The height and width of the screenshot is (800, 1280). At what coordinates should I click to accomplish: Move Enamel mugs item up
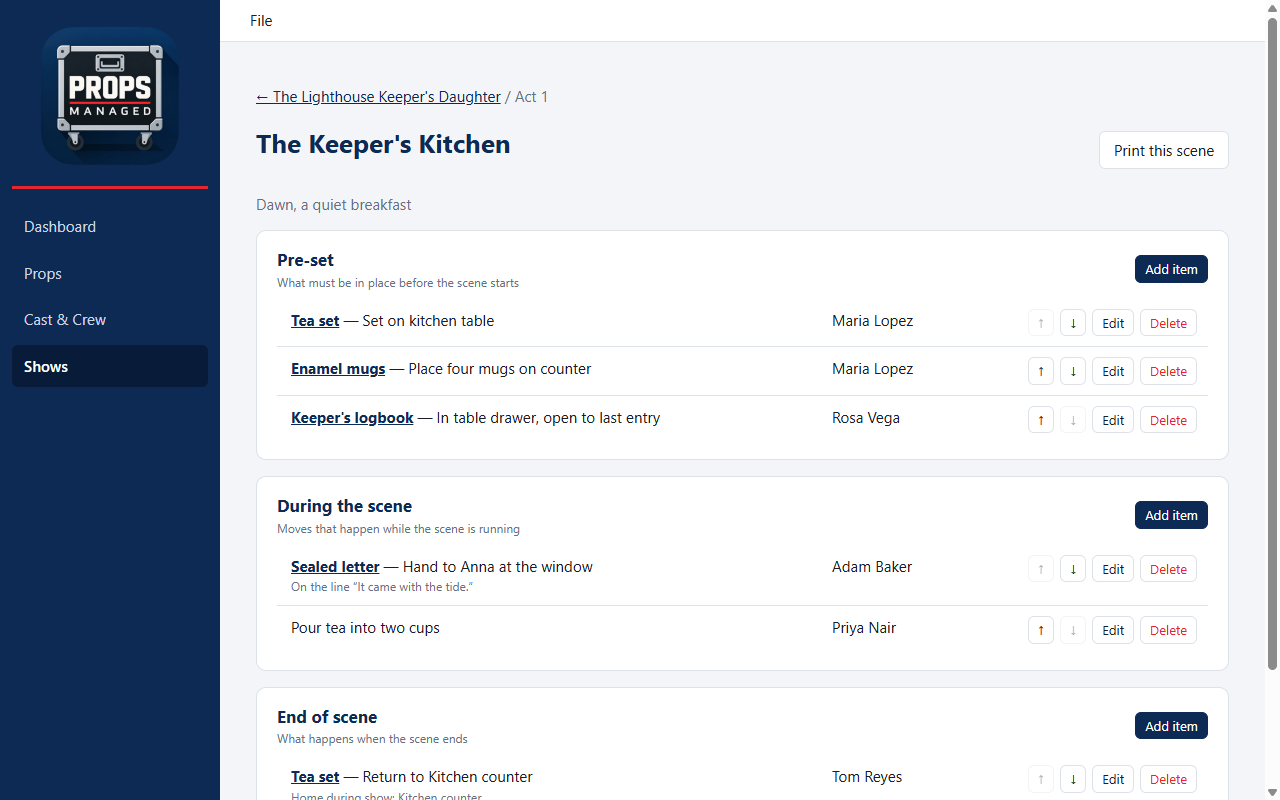tap(1041, 371)
